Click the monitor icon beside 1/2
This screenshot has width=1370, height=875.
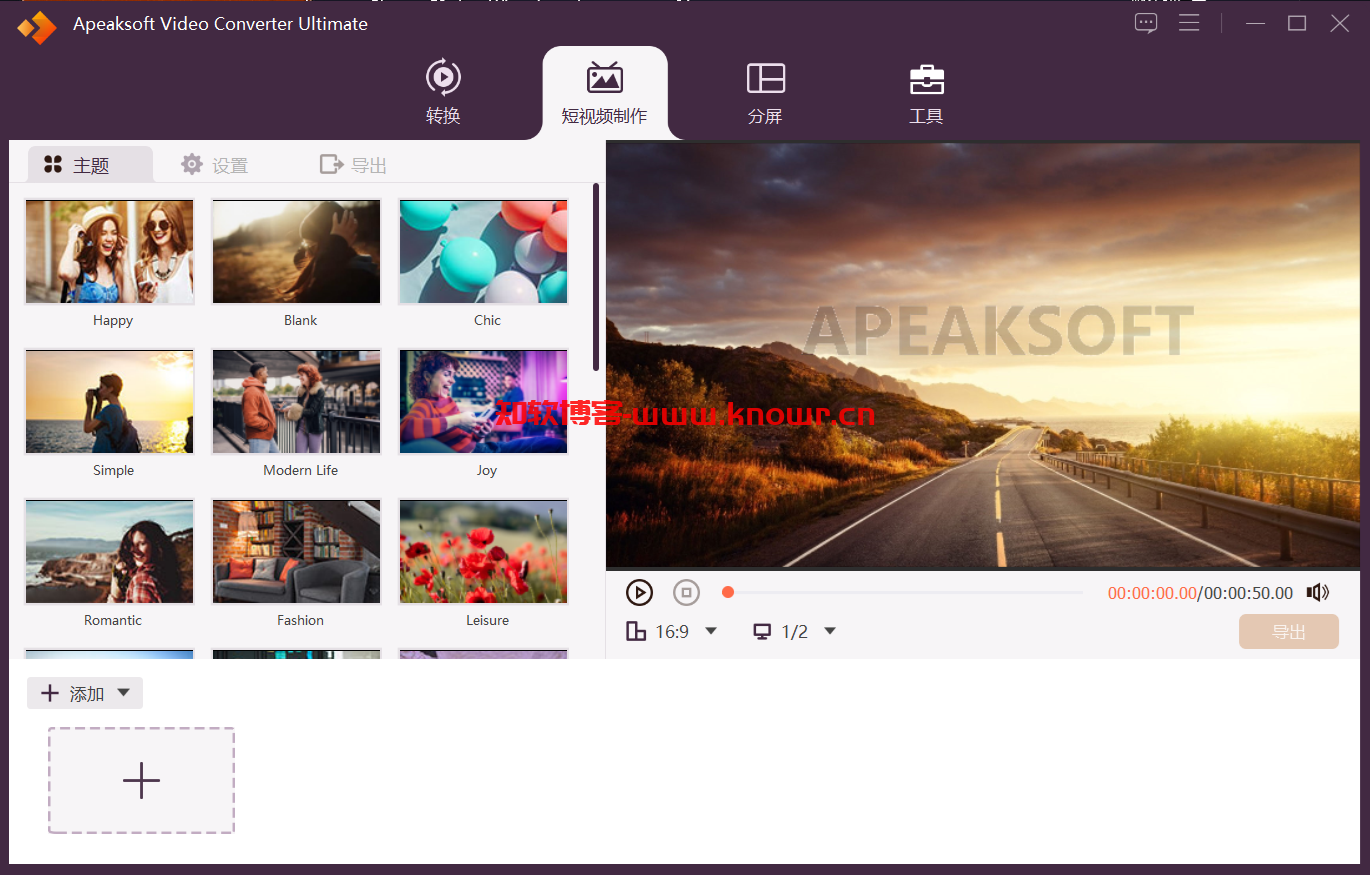763,631
